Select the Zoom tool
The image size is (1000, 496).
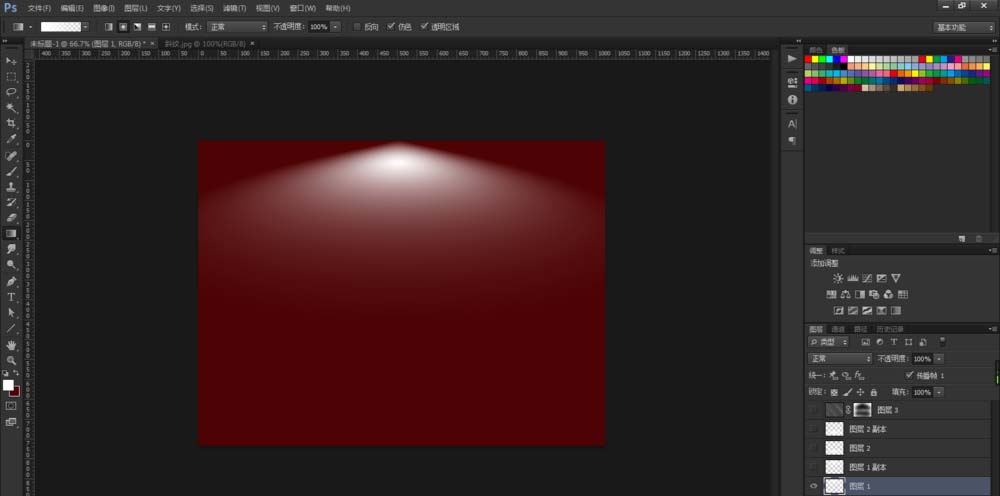pos(12,360)
